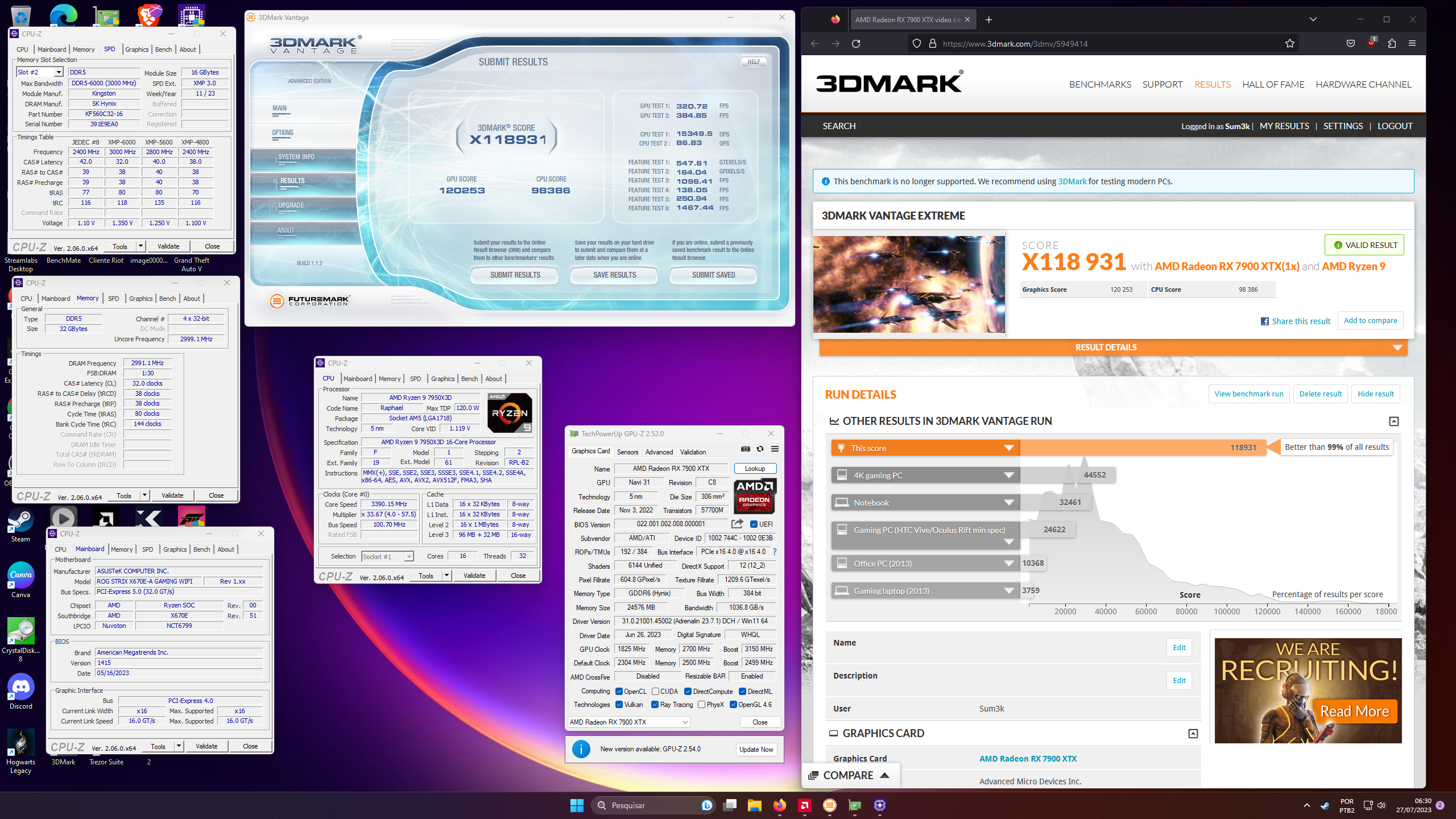This screenshot has width=1456, height=819.
Task: Click the uBlock Origin extension icon
Action: (x=1371, y=43)
